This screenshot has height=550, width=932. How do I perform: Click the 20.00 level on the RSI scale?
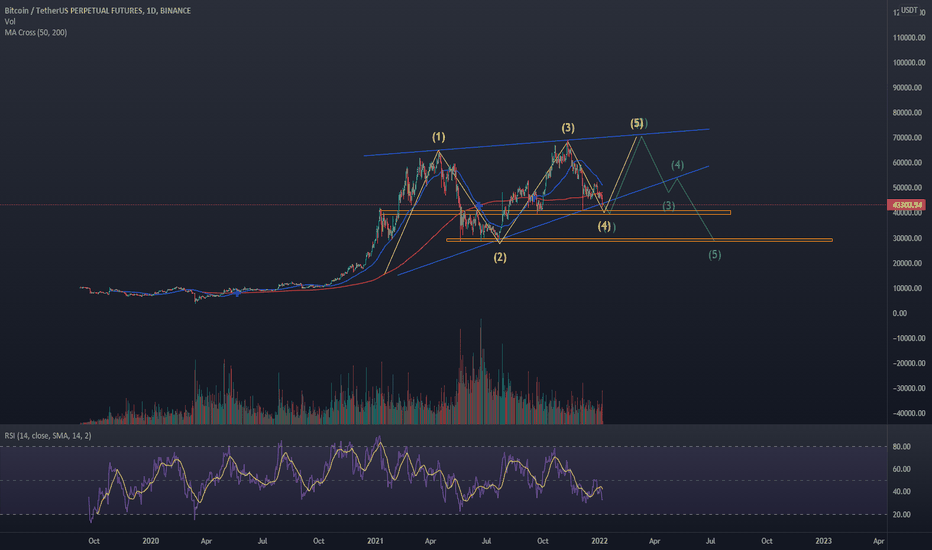[x=902, y=515]
